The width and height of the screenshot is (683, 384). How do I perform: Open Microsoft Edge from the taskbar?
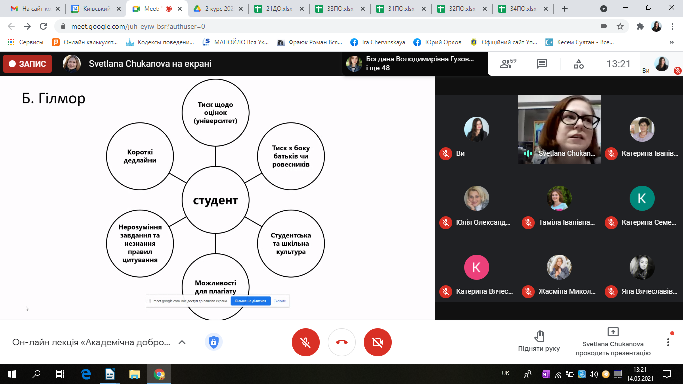[x=86, y=374]
